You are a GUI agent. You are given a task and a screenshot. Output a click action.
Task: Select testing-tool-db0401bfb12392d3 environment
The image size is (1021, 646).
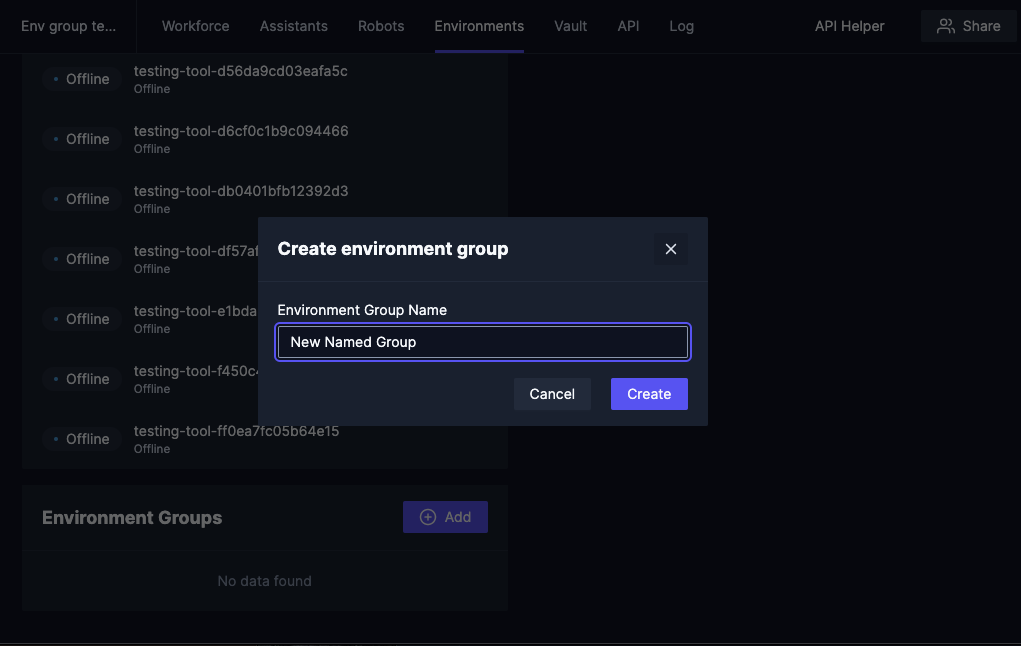coord(241,191)
